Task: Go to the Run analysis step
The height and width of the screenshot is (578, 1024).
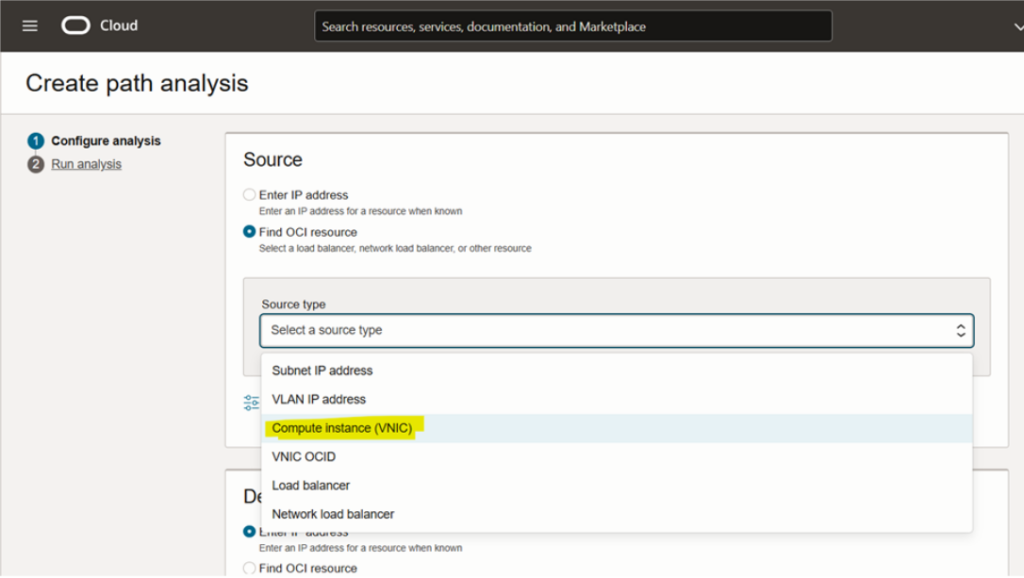Action: (x=86, y=164)
